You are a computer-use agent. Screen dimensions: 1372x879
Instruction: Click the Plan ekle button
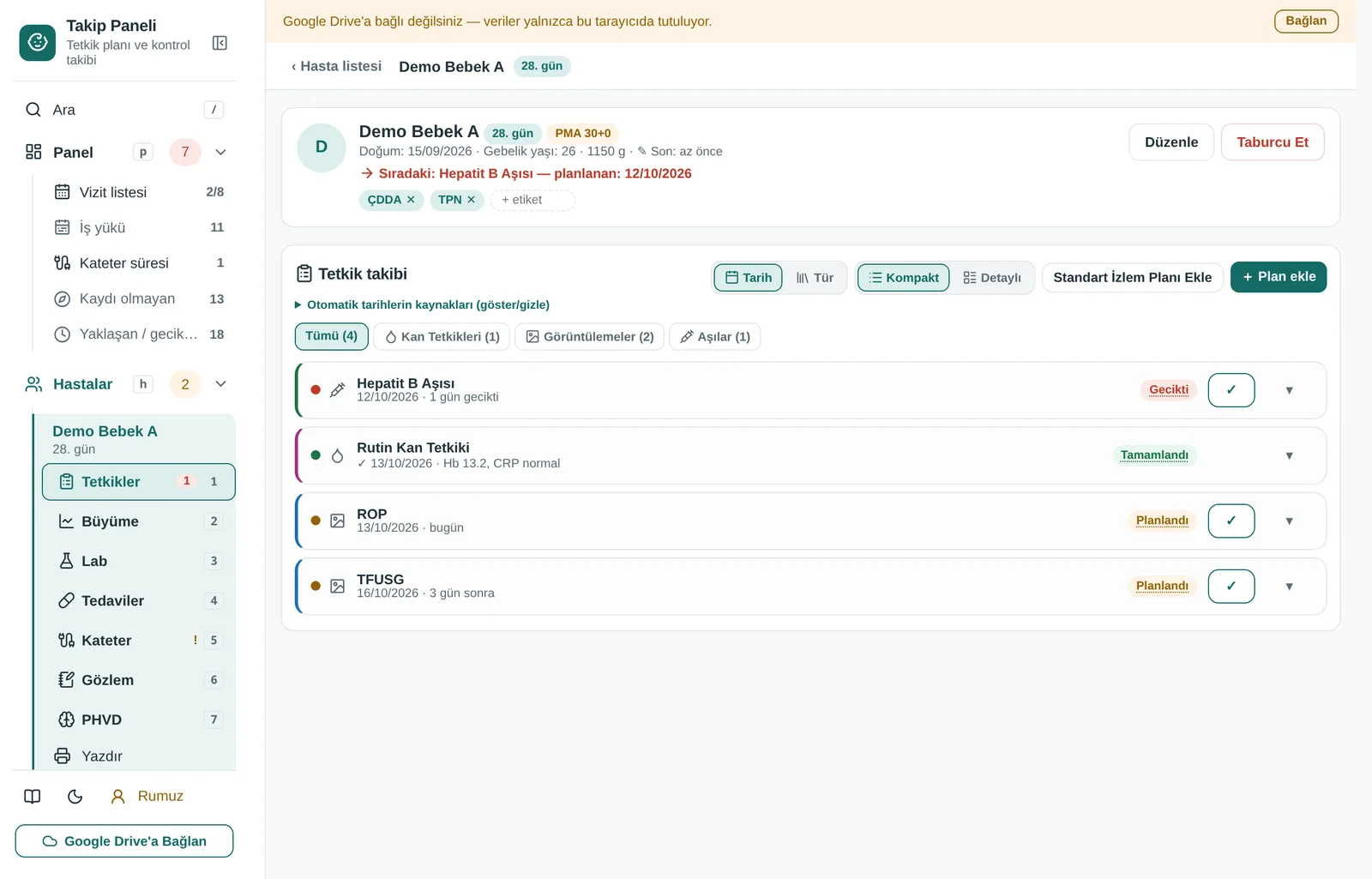[x=1279, y=277]
